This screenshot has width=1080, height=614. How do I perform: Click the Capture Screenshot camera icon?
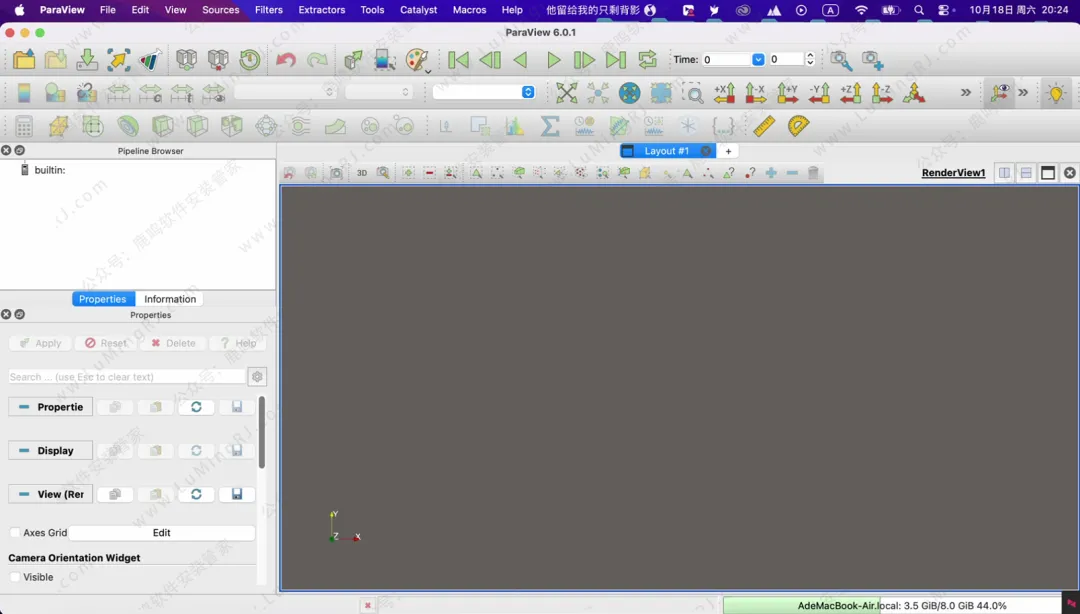click(336, 173)
